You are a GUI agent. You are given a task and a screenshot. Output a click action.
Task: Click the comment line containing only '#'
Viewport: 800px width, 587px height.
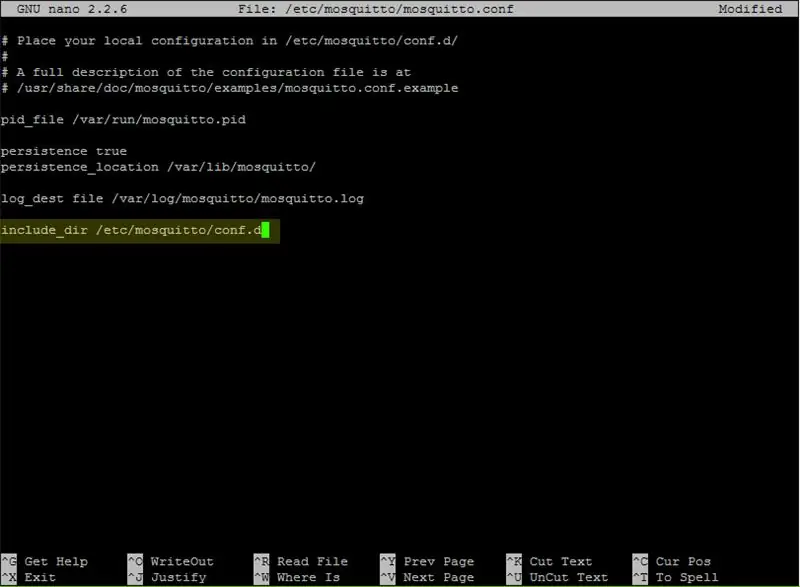pyautogui.click(x=5, y=57)
